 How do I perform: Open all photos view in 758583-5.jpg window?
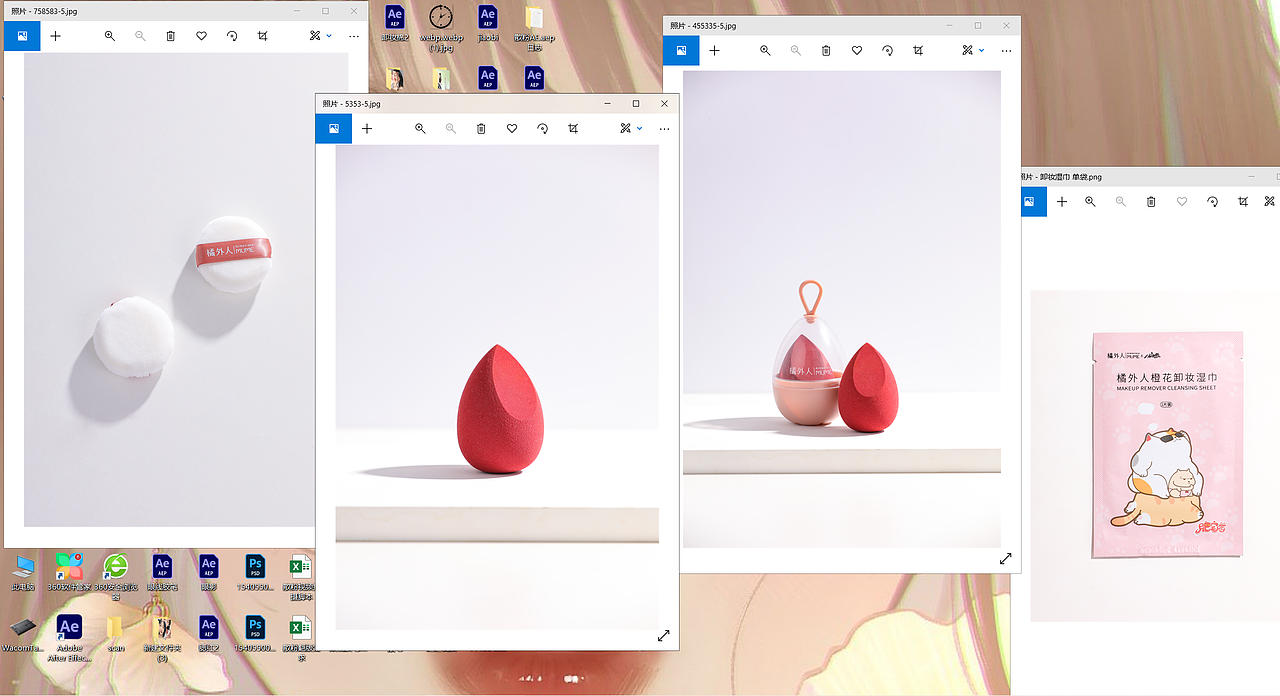coord(22,36)
